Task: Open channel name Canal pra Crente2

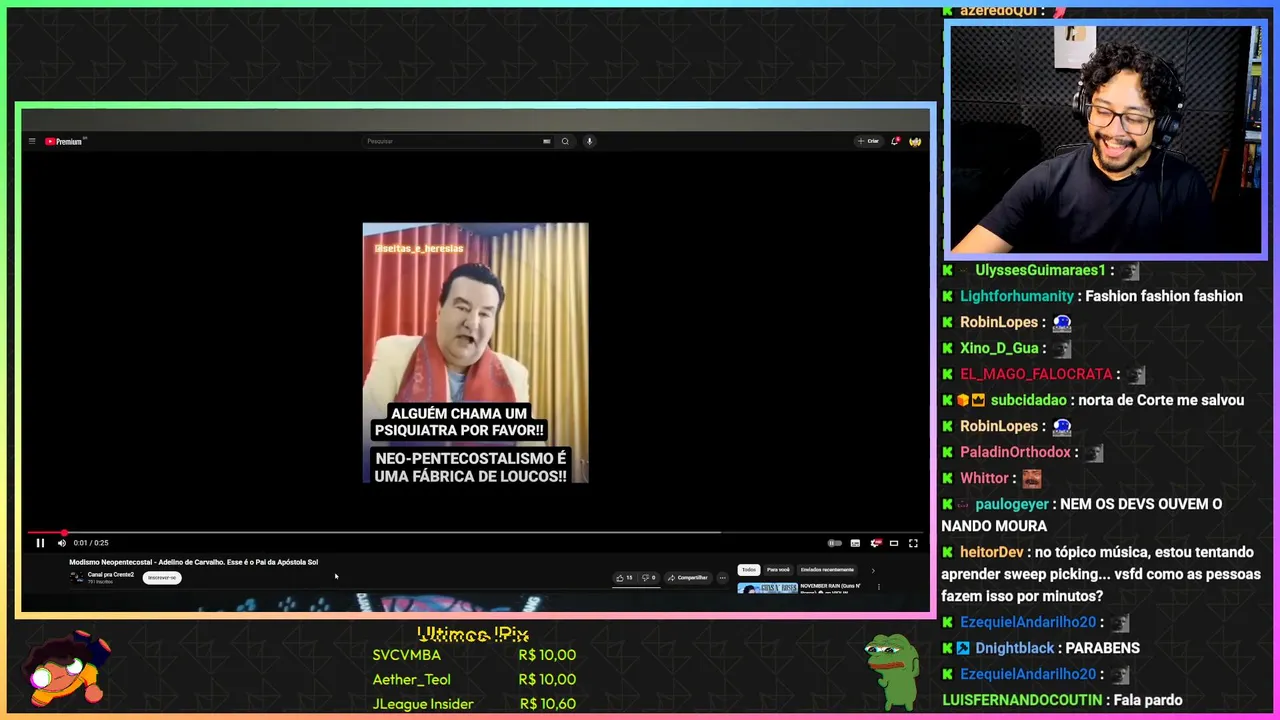Action: click(111, 575)
